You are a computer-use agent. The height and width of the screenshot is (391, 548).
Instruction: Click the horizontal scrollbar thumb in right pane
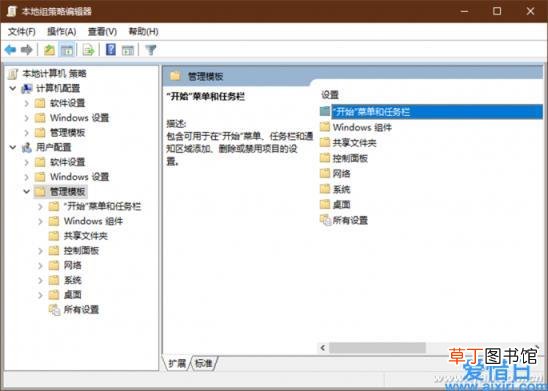pos(377,348)
